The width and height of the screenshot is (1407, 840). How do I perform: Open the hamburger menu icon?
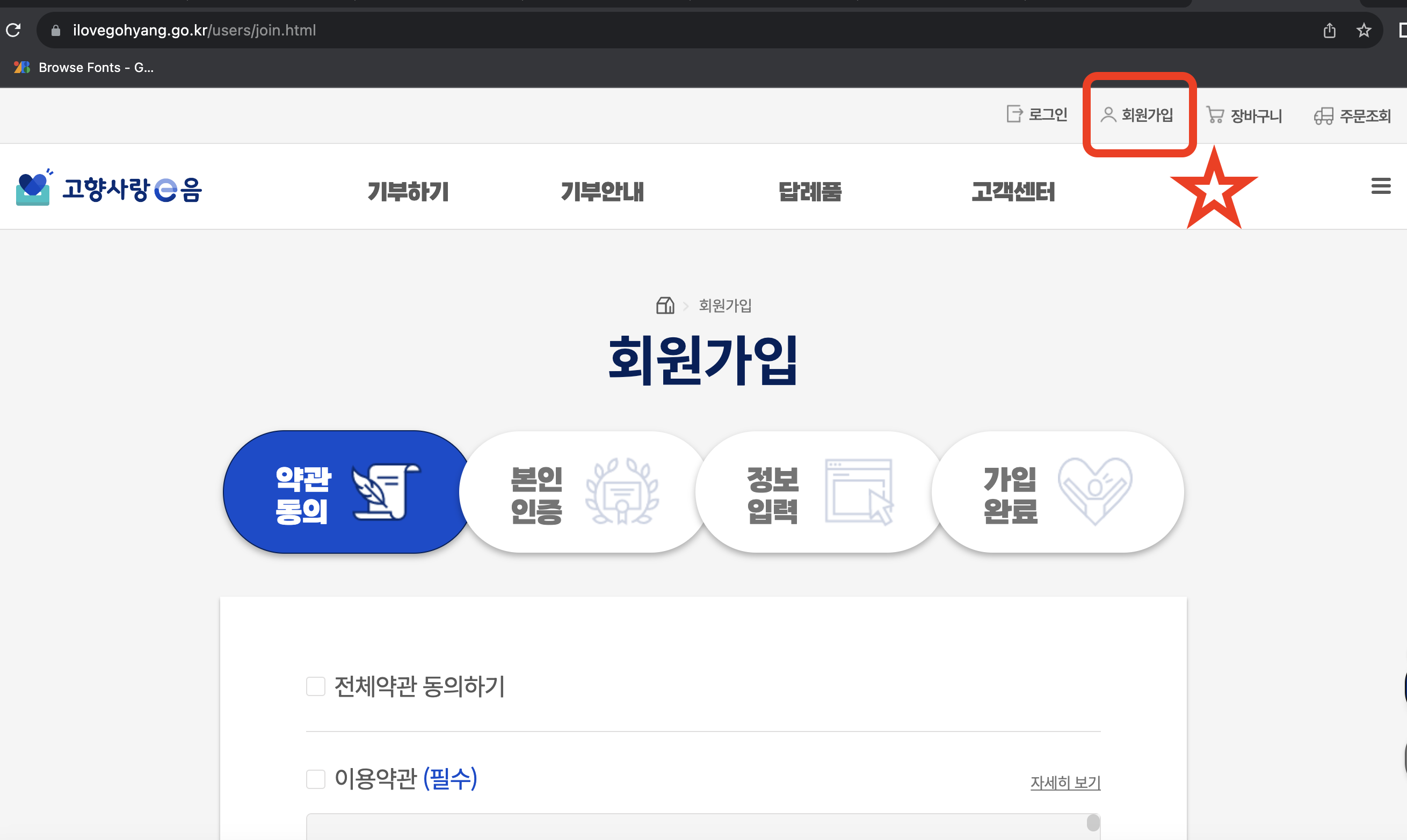click(1380, 186)
